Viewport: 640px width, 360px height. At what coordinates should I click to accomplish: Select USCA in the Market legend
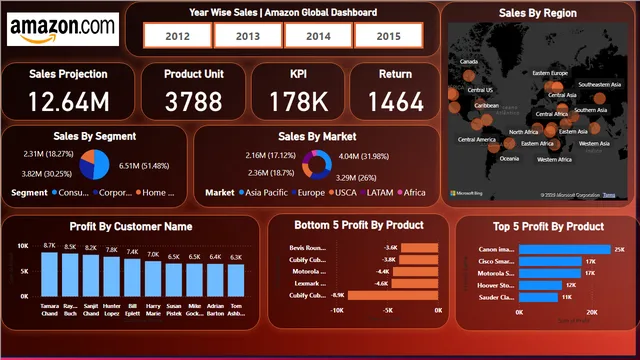pyautogui.click(x=343, y=193)
